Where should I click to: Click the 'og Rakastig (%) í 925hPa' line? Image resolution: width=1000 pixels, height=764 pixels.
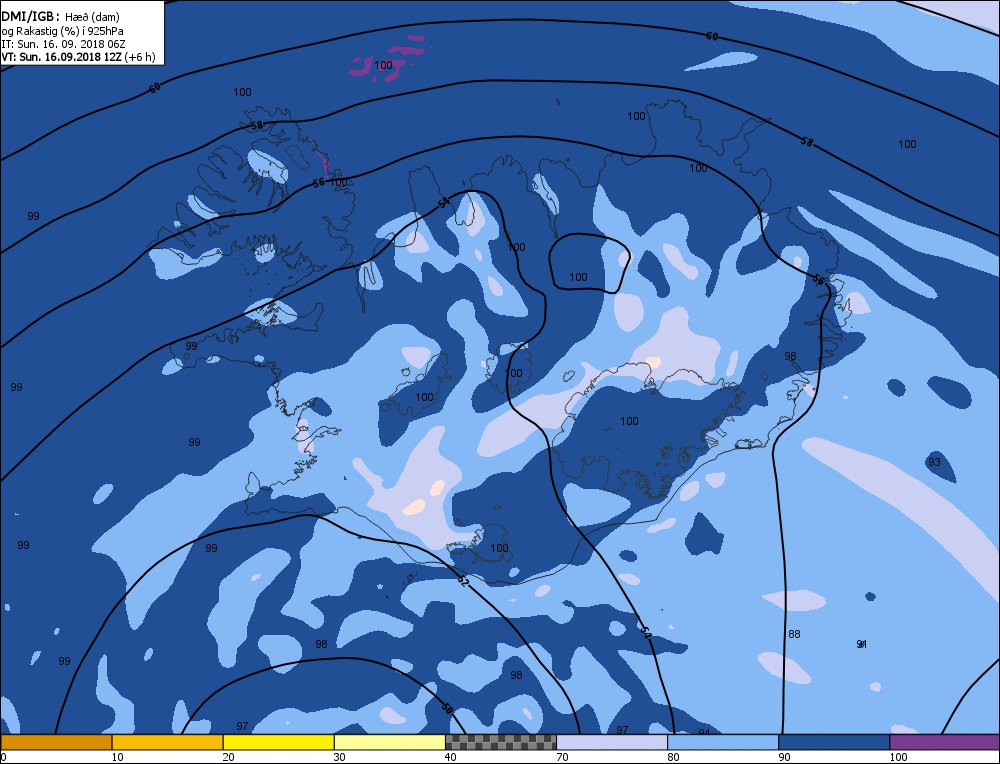pos(62,31)
